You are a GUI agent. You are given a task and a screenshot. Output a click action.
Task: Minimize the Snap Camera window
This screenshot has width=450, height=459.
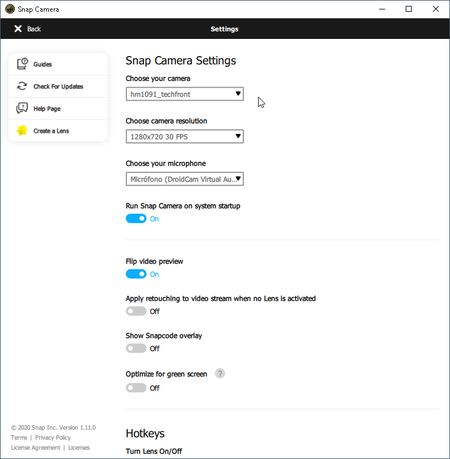(382, 9)
